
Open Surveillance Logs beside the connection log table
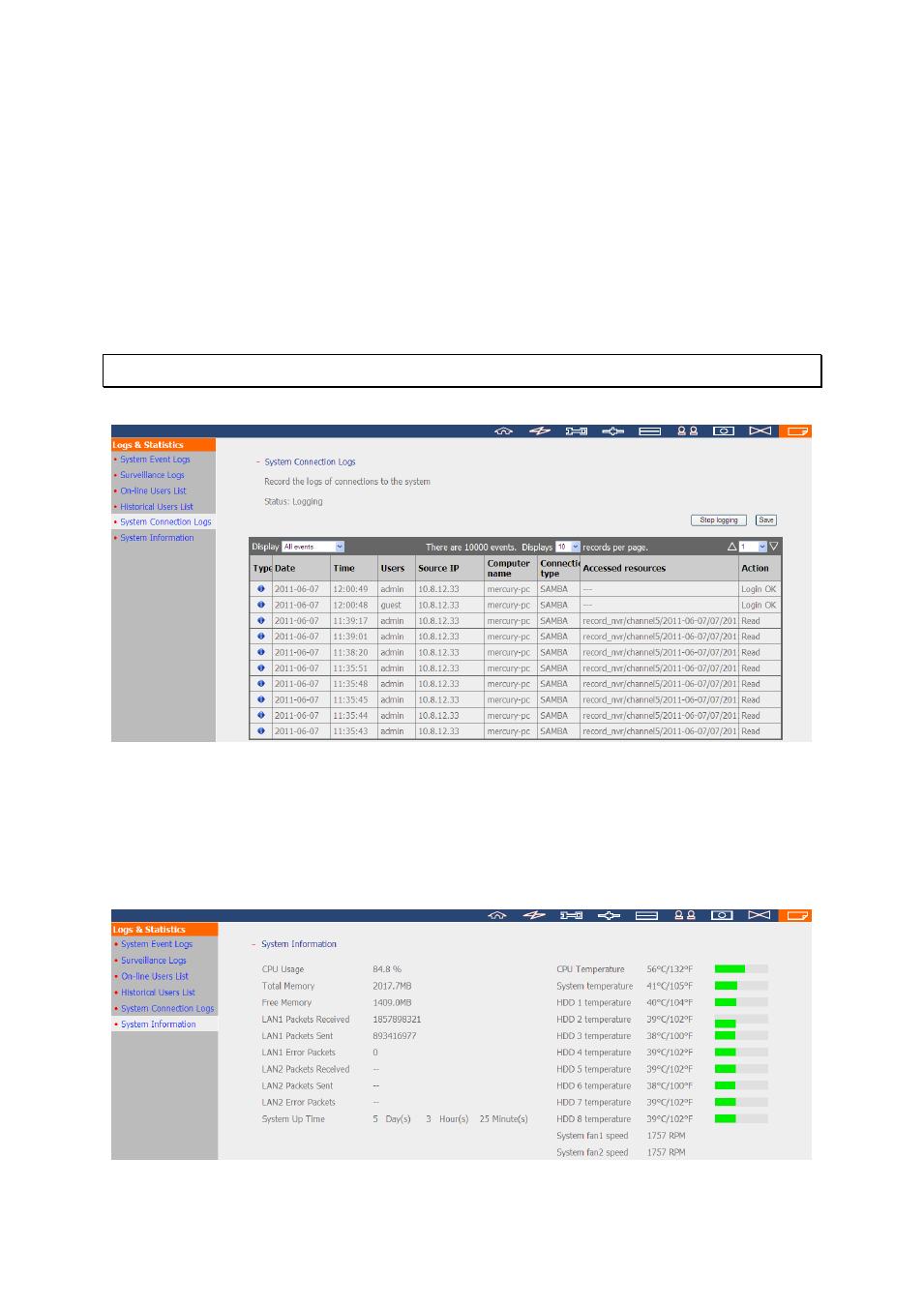pyautogui.click(x=152, y=475)
